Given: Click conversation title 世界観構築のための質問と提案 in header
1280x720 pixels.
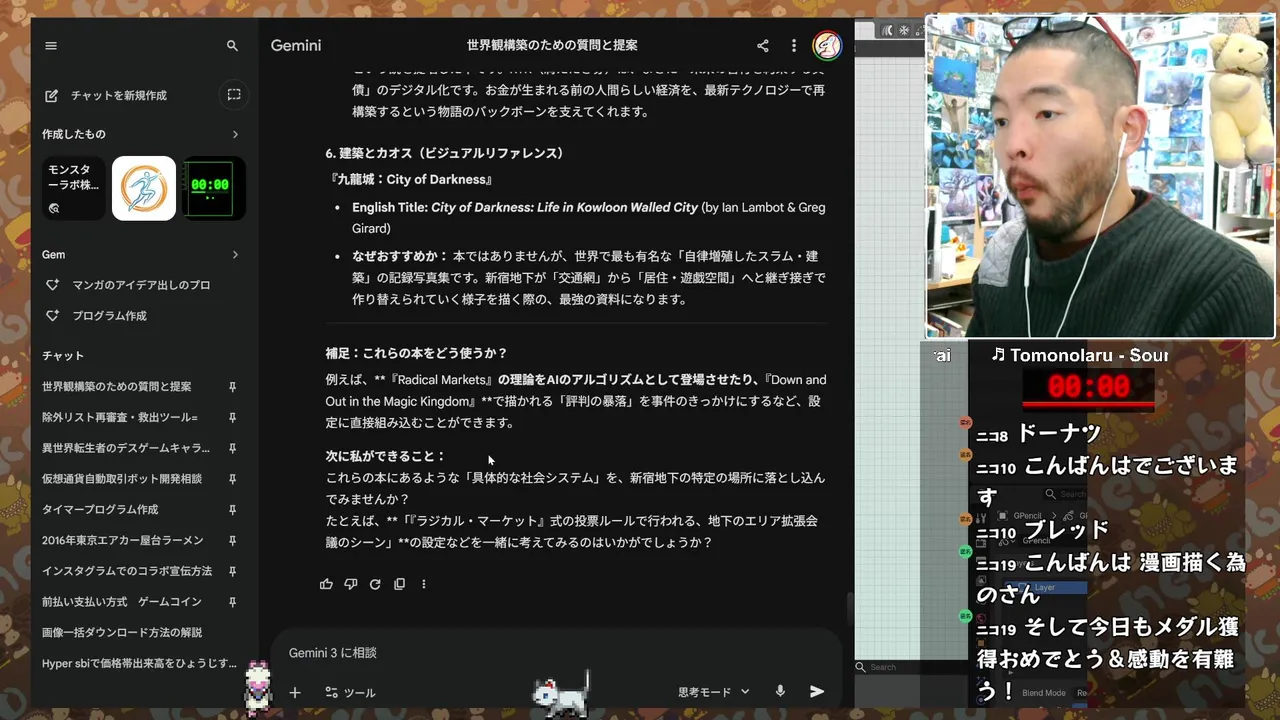Looking at the screenshot, I should (552, 46).
